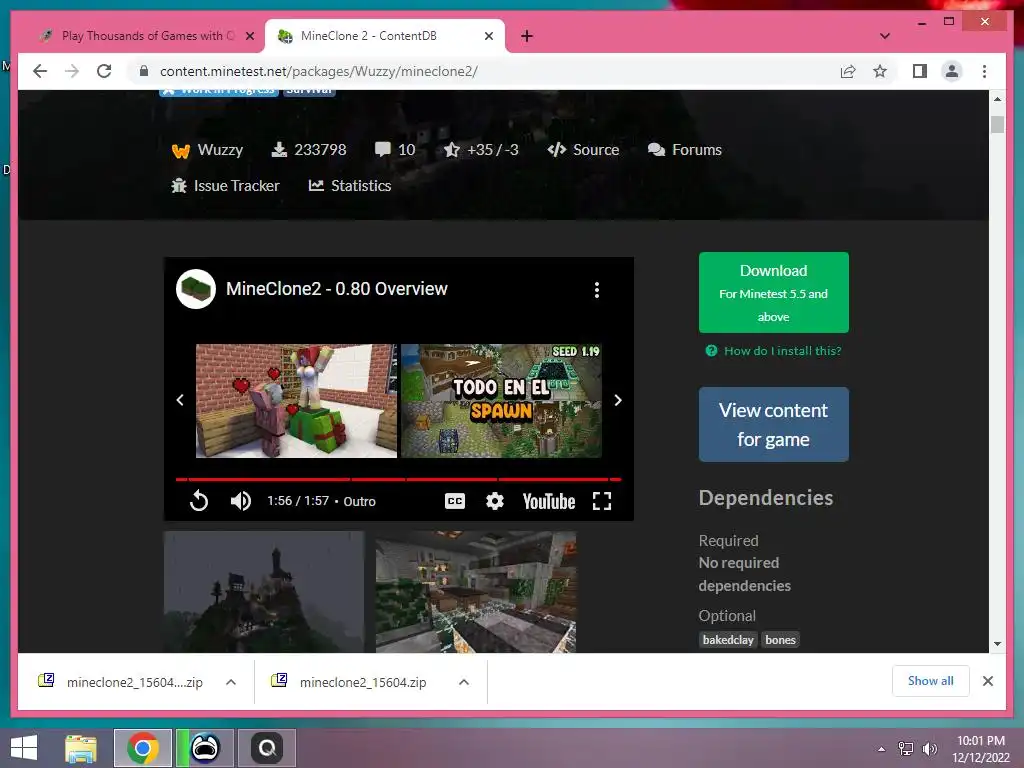Click the browser back arrow
Viewport: 1024px width, 768px height.
pyautogui.click(x=40, y=71)
